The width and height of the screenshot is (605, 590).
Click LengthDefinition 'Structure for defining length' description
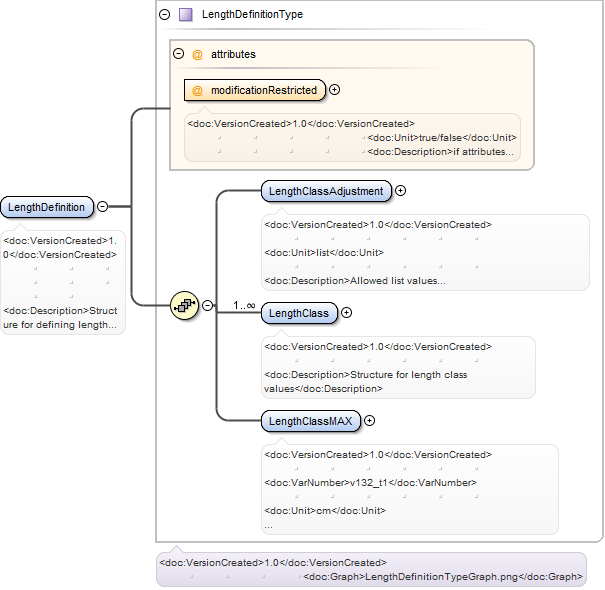point(60,318)
